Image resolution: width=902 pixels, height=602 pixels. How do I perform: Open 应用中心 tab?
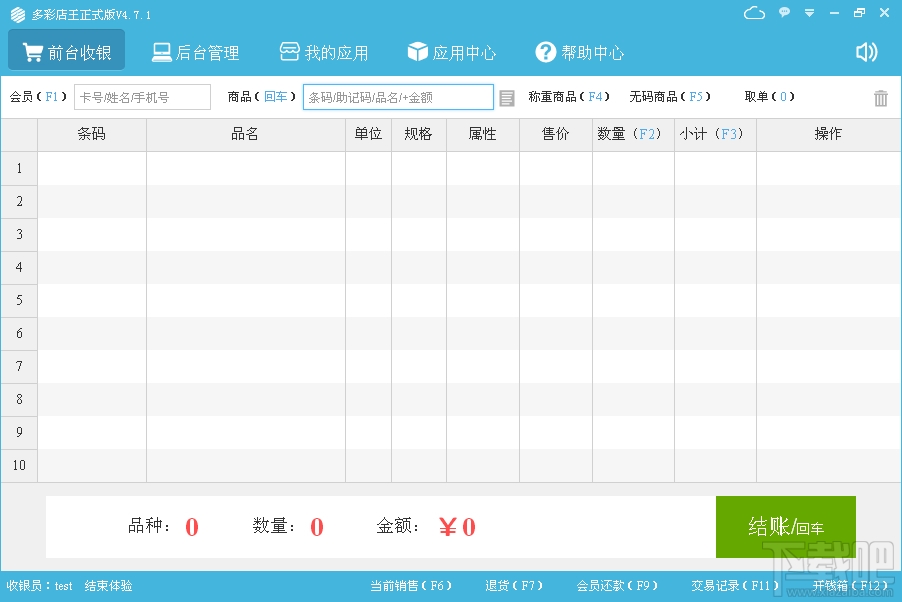pos(452,52)
